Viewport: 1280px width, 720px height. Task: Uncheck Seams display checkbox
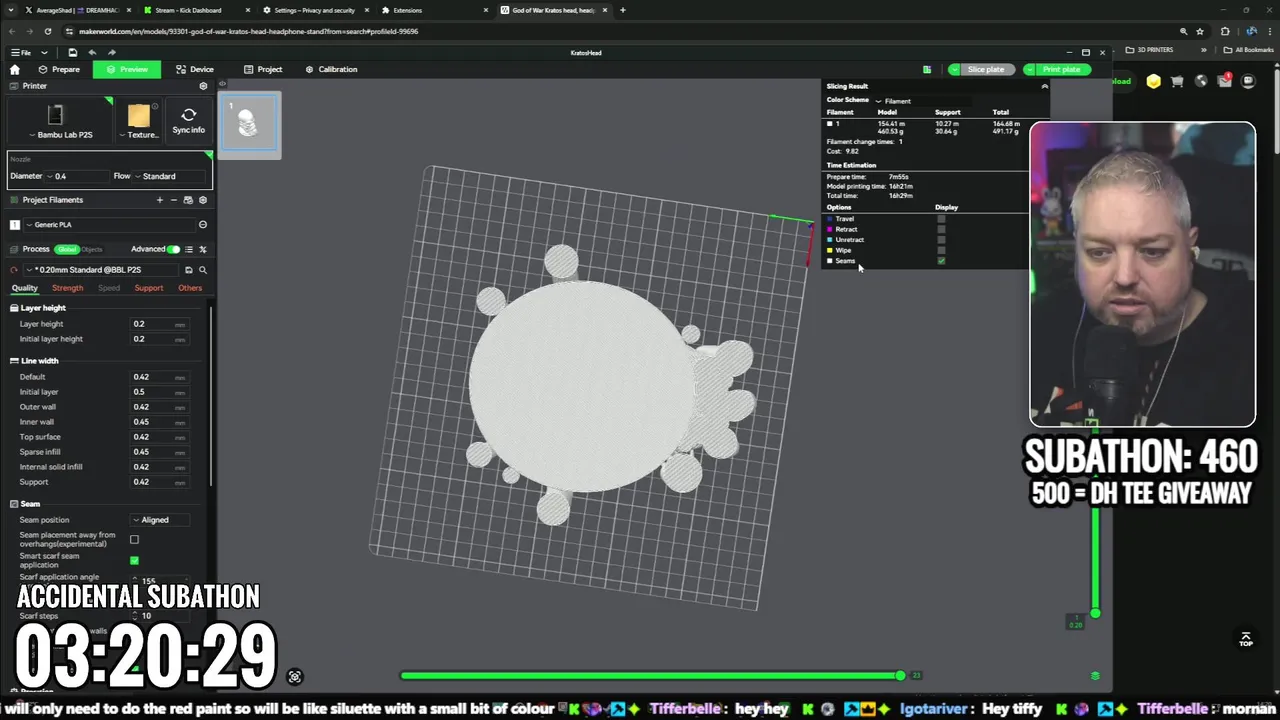941,261
